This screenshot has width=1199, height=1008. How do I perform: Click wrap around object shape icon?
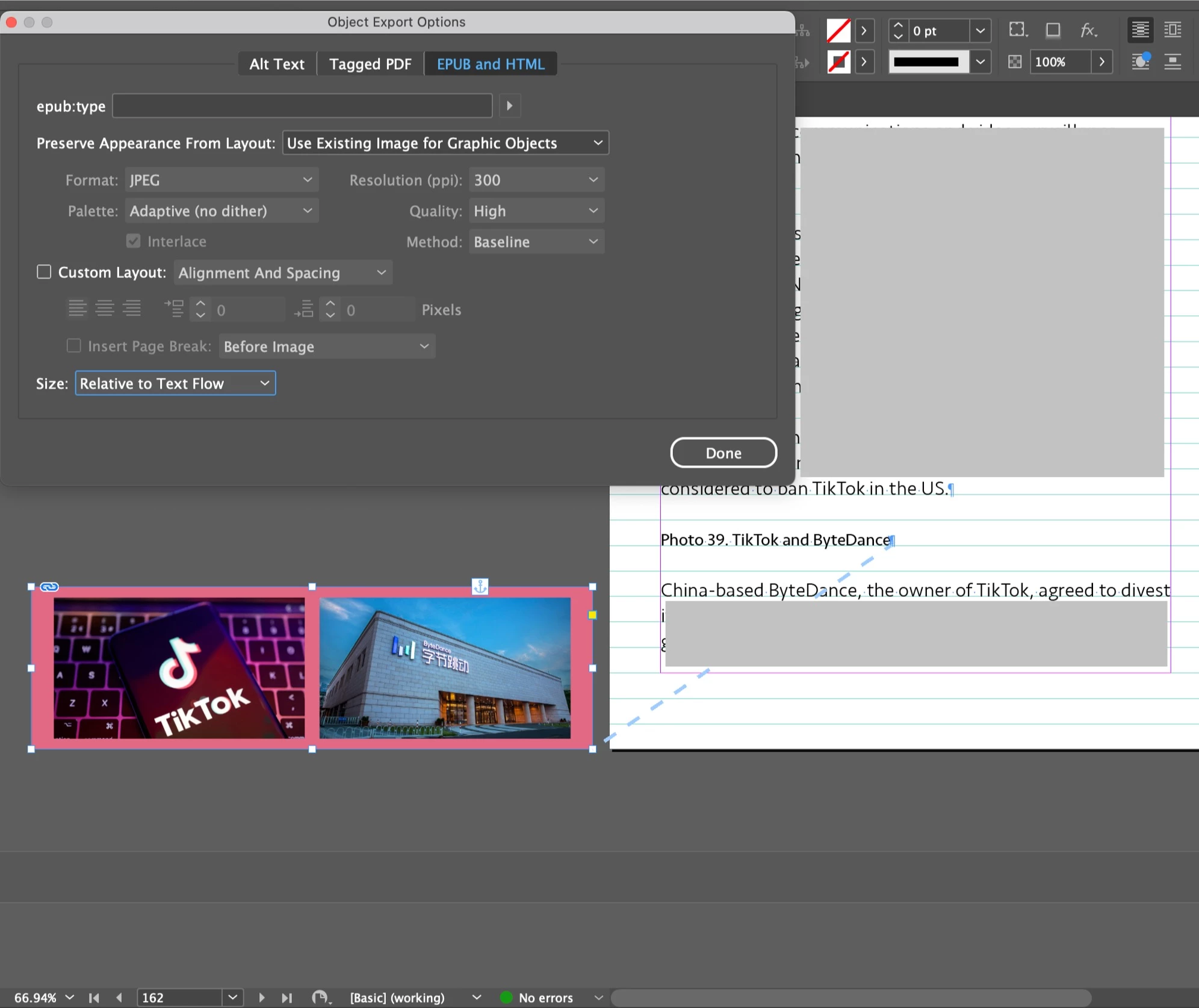[x=1140, y=61]
